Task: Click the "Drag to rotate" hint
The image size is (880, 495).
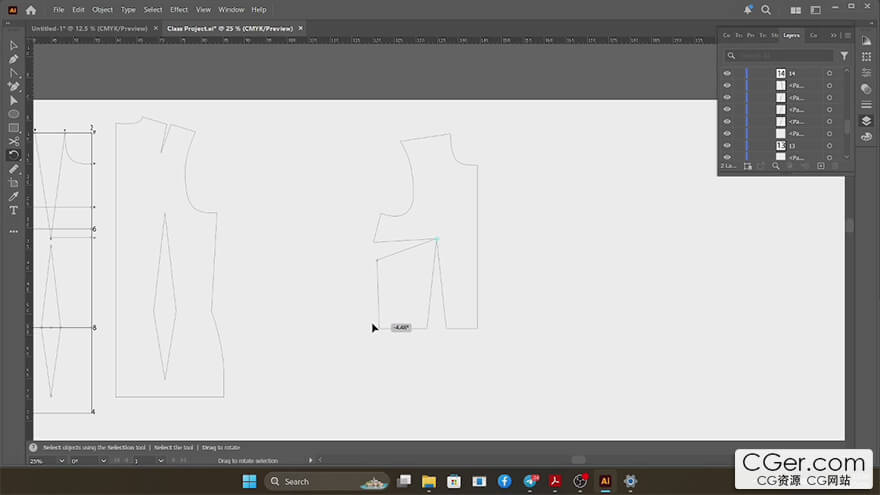Action: pyautogui.click(x=221, y=447)
